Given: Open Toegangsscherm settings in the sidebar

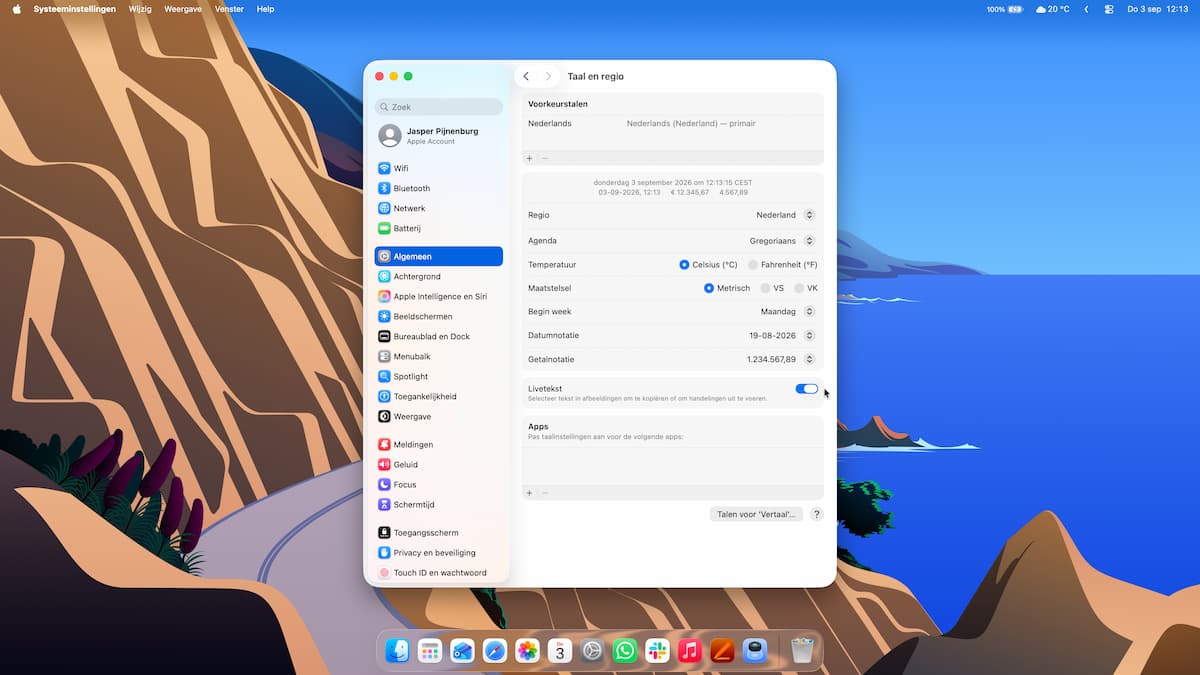Looking at the screenshot, I should (x=438, y=532).
